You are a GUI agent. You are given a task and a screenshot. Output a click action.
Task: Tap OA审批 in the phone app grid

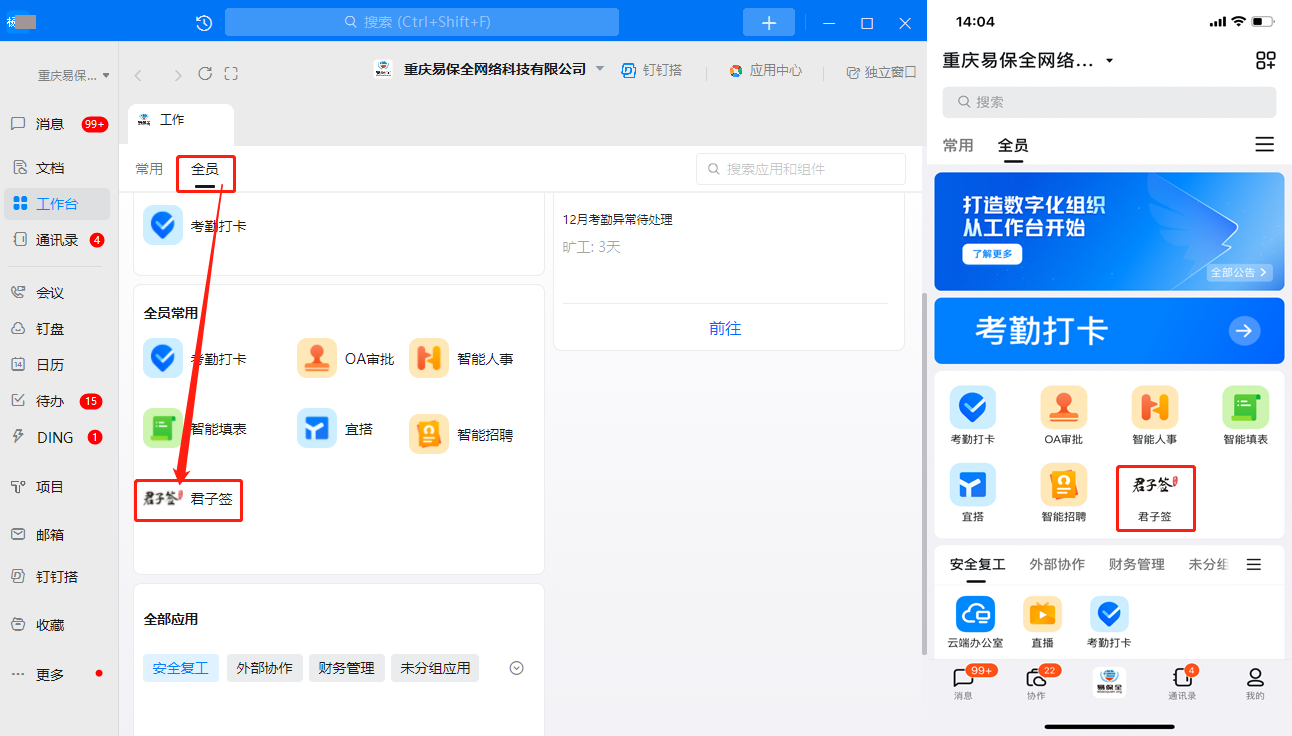click(1063, 416)
